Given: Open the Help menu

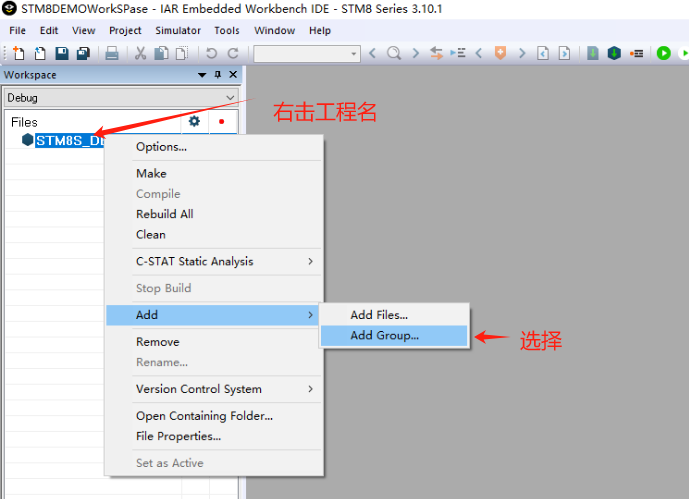Looking at the screenshot, I should click(320, 31).
